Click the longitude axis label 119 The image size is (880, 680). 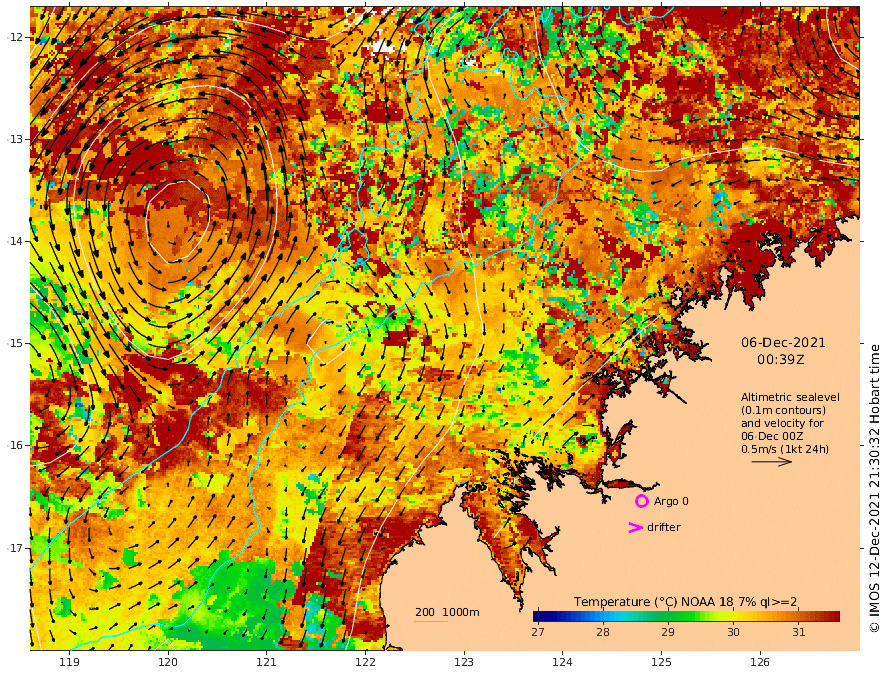click(69, 662)
